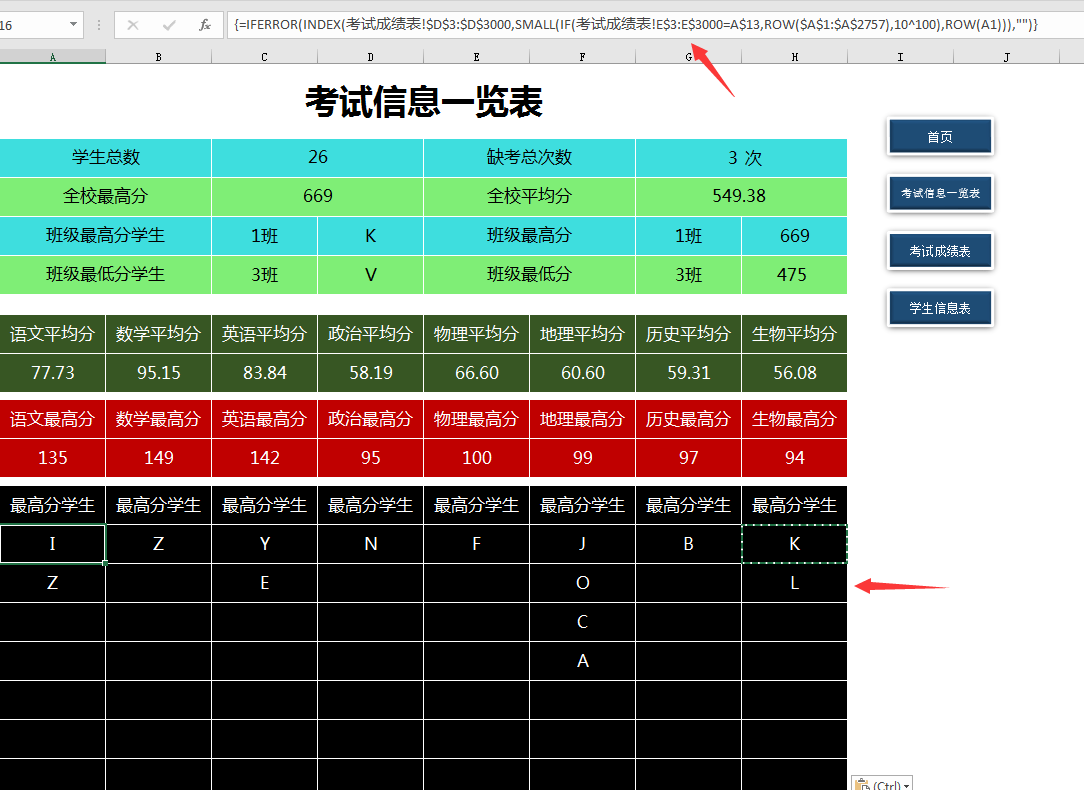Click the 班级最低分学生 label cell
Image resolution: width=1084 pixels, height=790 pixels.
pyautogui.click(x=106, y=274)
